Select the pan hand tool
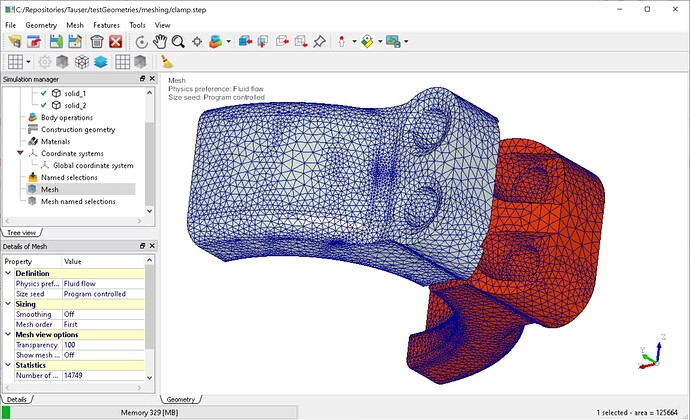This screenshot has width=690, height=420. (160, 42)
